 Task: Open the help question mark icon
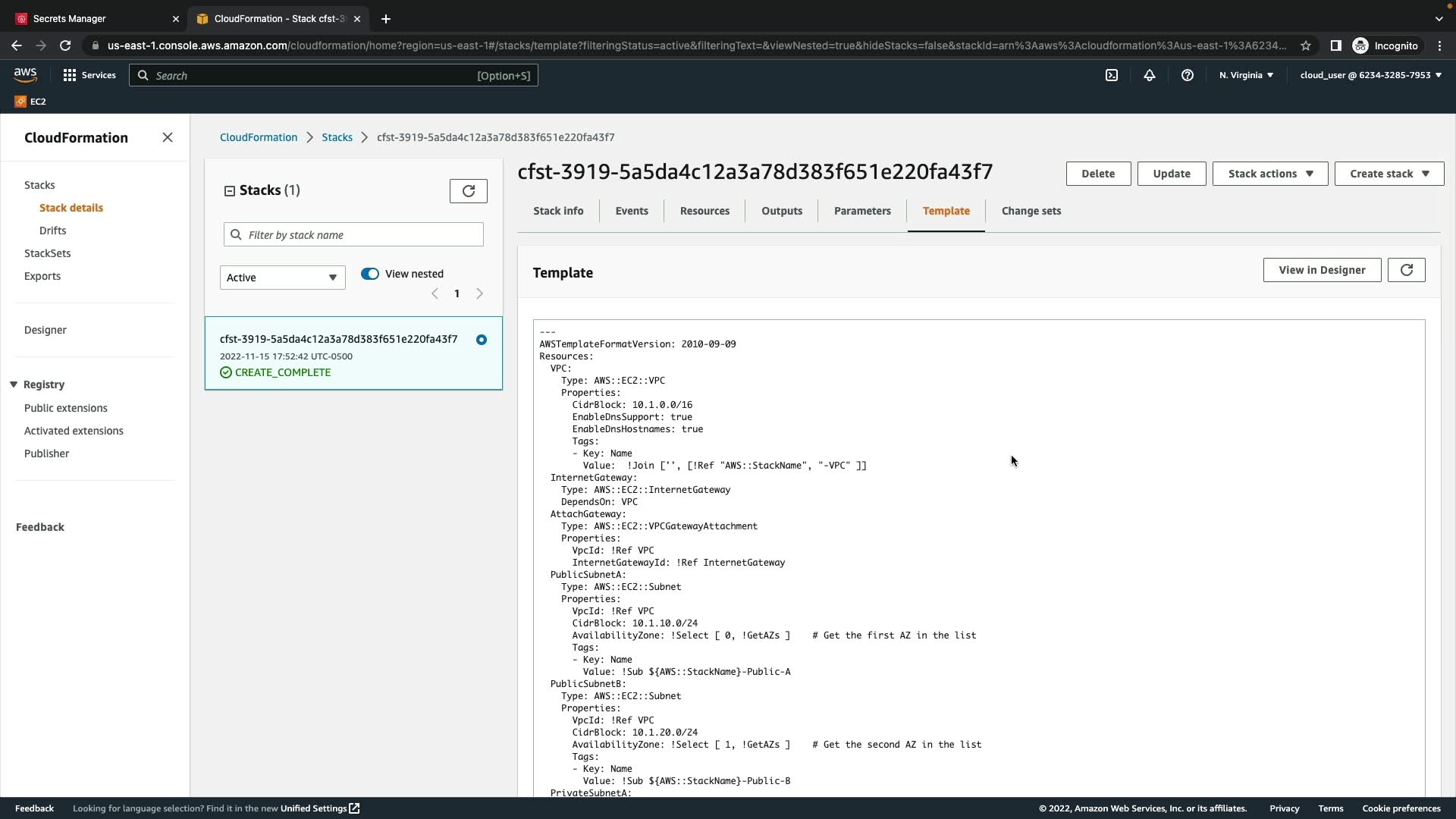[1188, 75]
